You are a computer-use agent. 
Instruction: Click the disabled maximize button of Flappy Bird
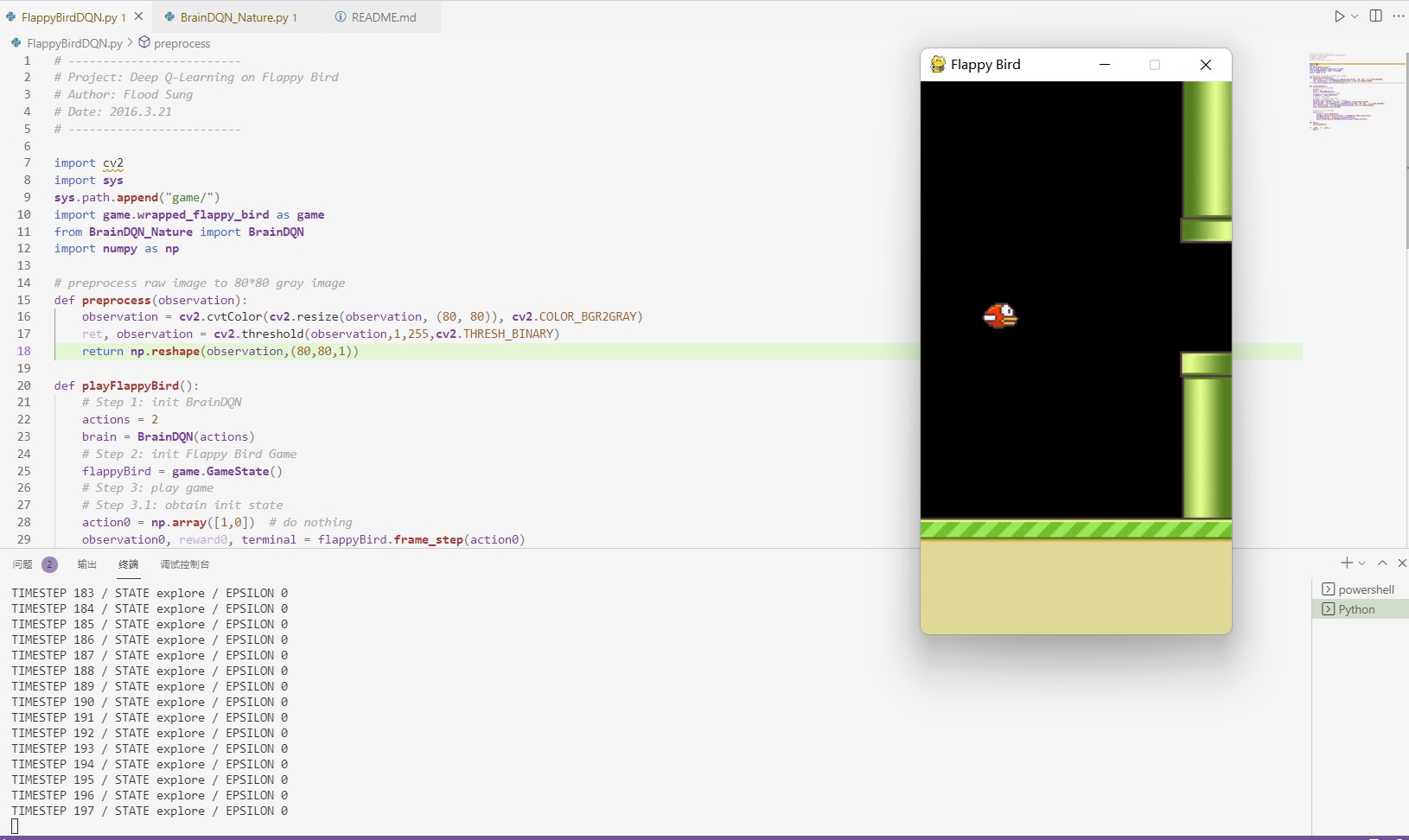click(1155, 65)
